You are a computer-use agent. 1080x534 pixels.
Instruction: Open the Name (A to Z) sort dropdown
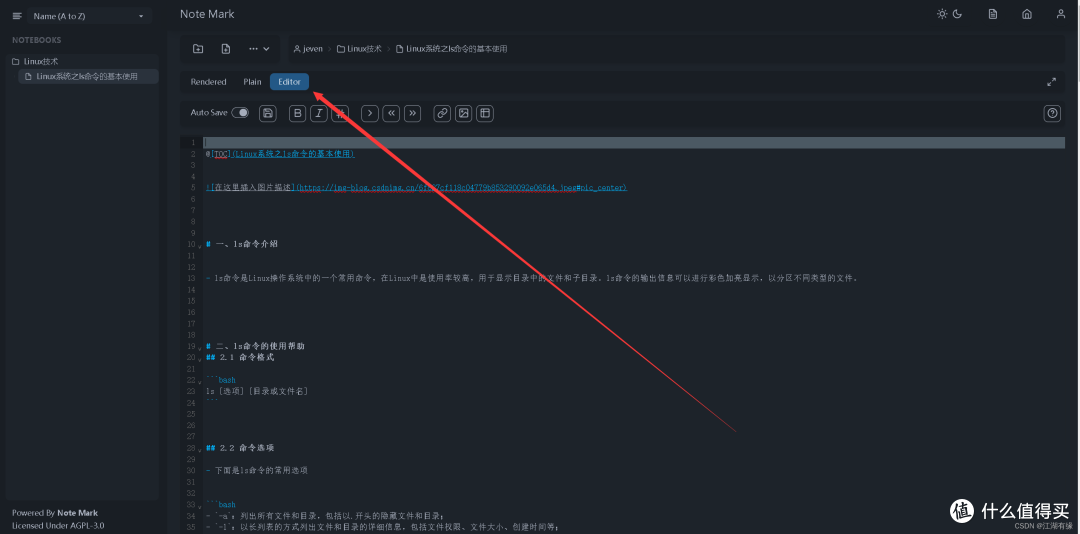(89, 16)
